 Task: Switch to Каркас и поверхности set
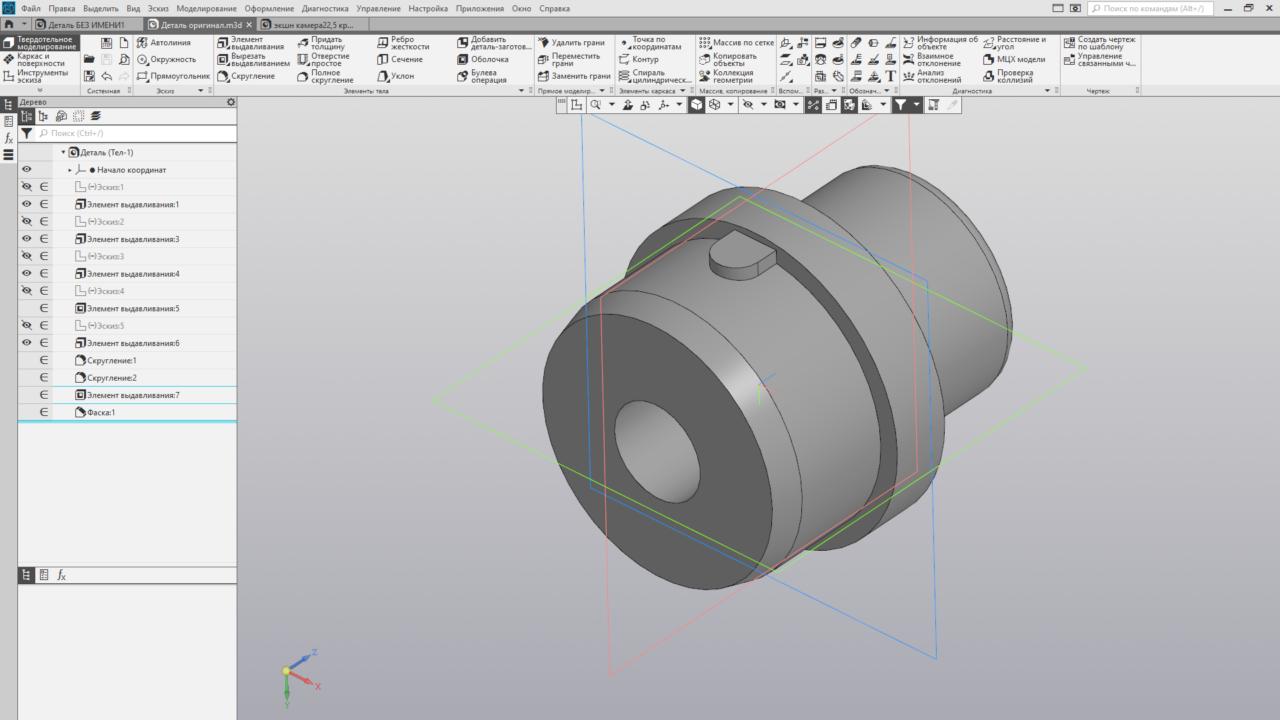click(39, 59)
